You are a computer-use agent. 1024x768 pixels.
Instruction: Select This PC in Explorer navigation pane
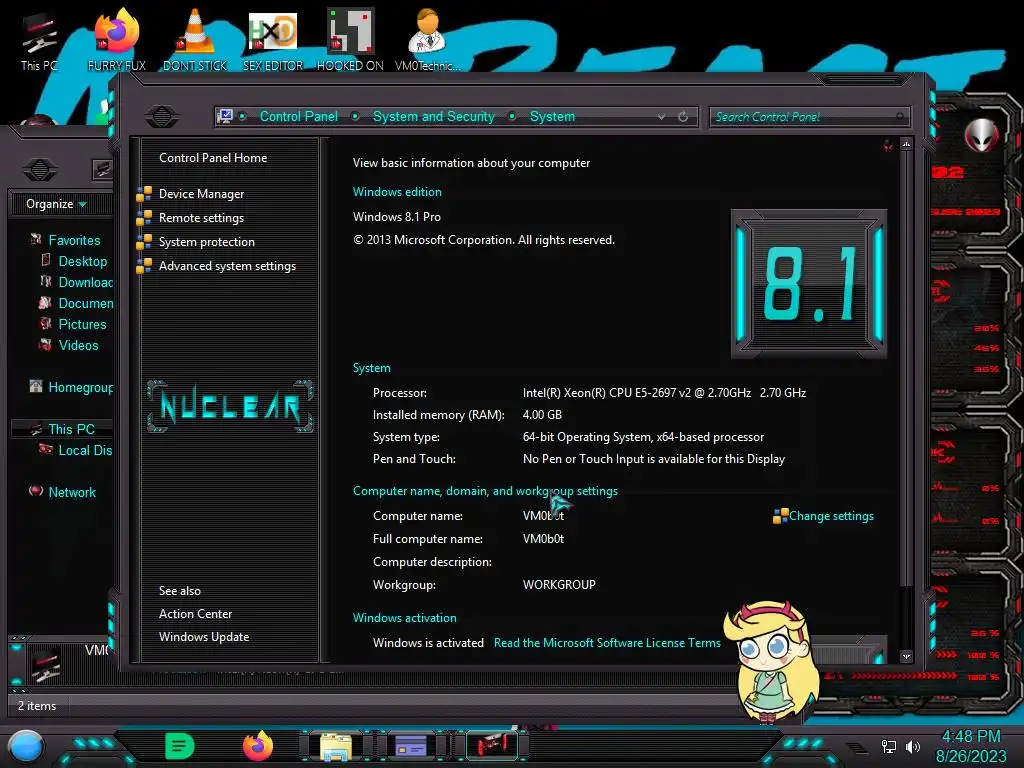71,429
